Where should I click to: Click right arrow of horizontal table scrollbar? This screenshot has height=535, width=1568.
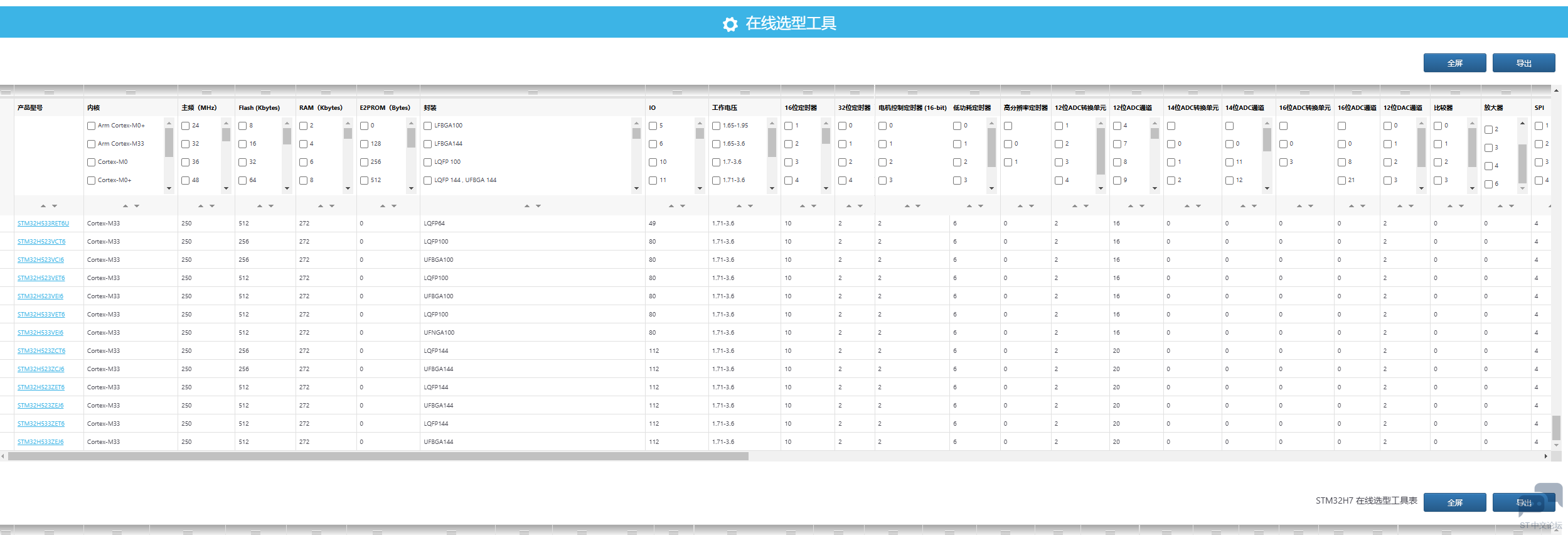click(x=1545, y=457)
